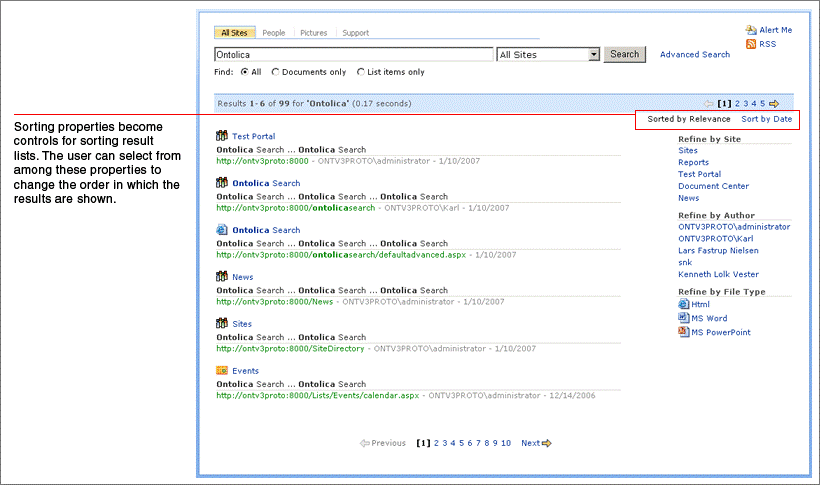Switch to the People tab
The image size is (820, 485).
[274, 32]
